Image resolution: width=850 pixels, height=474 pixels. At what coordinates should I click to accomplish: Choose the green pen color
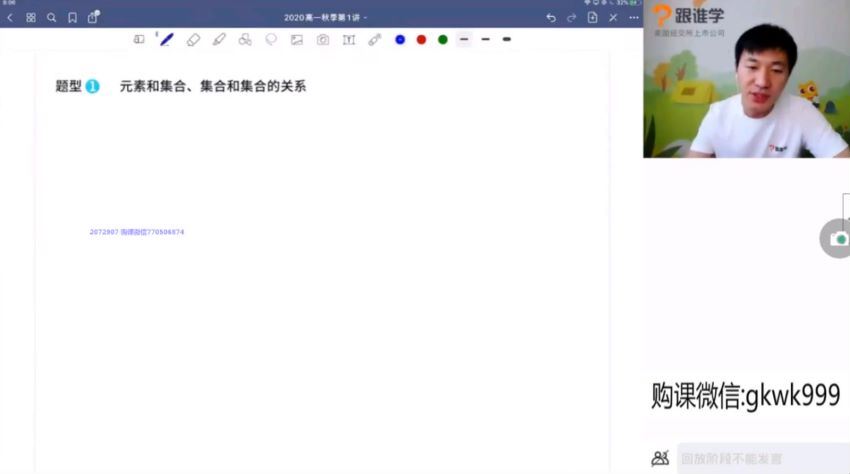pyautogui.click(x=443, y=40)
